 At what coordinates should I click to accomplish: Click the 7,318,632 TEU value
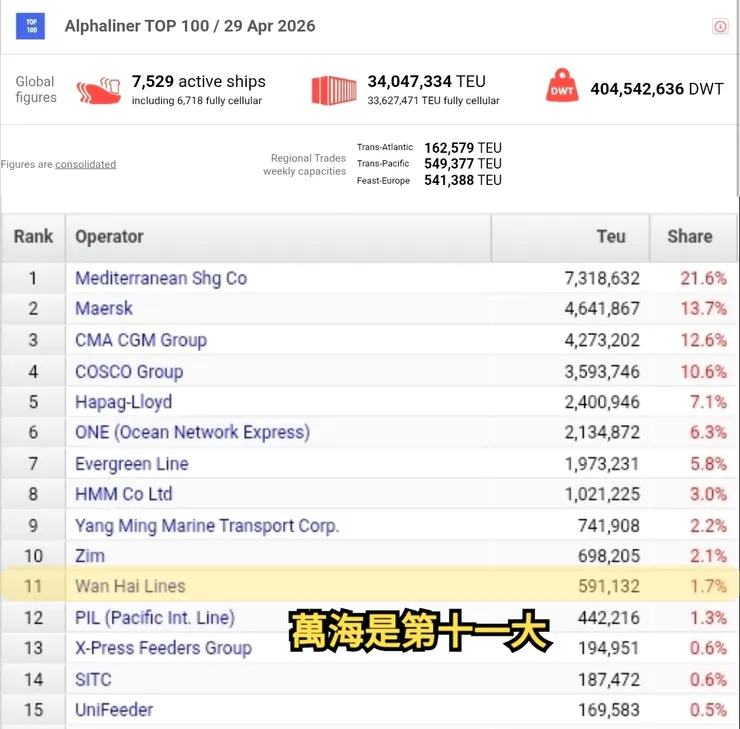(x=602, y=278)
